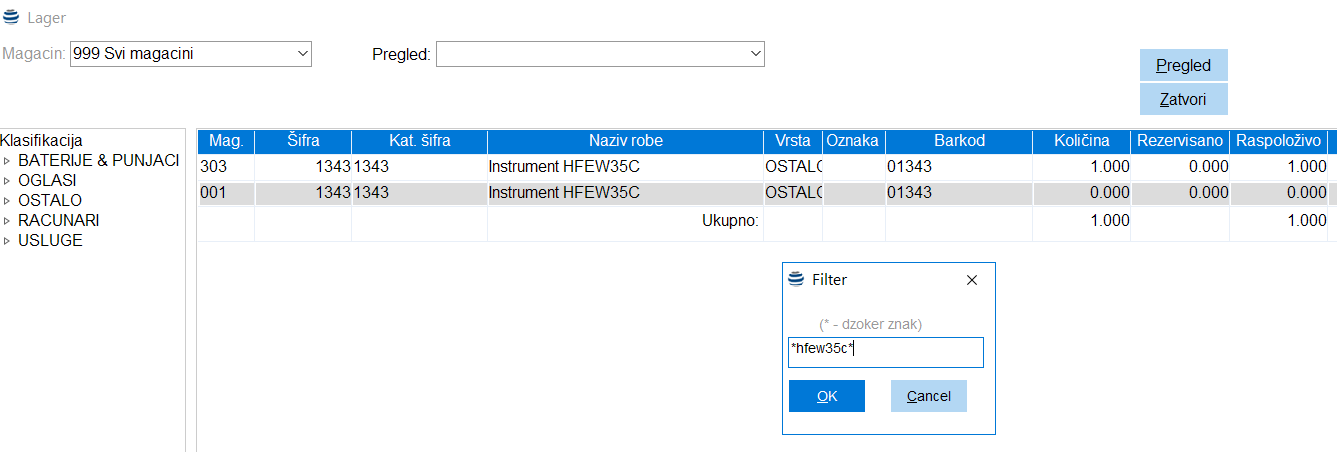The height and width of the screenshot is (452, 1337).
Task: Cancel the Filter dialog
Action: 928,396
